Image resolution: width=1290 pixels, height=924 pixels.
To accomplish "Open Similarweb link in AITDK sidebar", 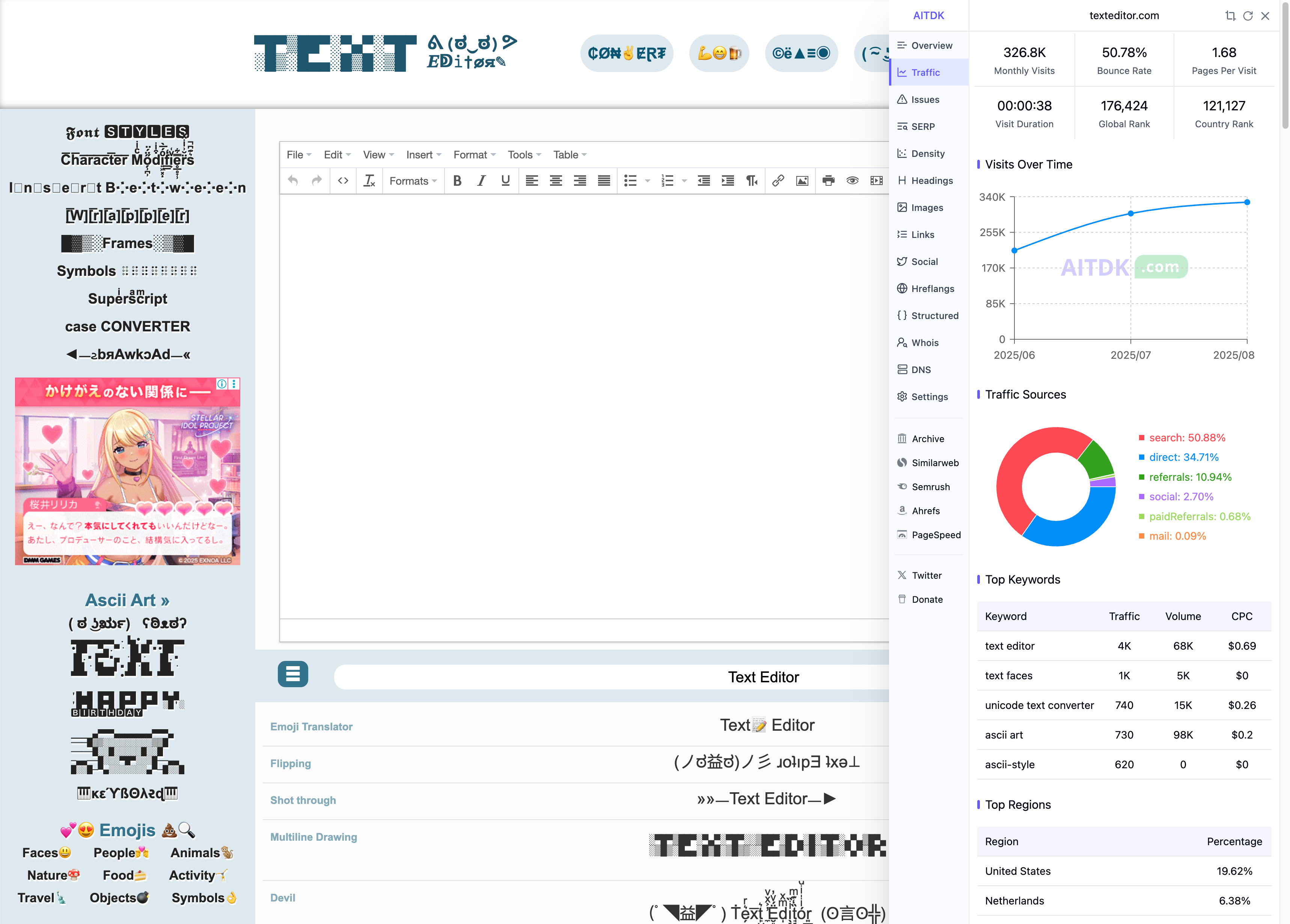I will pos(929,463).
